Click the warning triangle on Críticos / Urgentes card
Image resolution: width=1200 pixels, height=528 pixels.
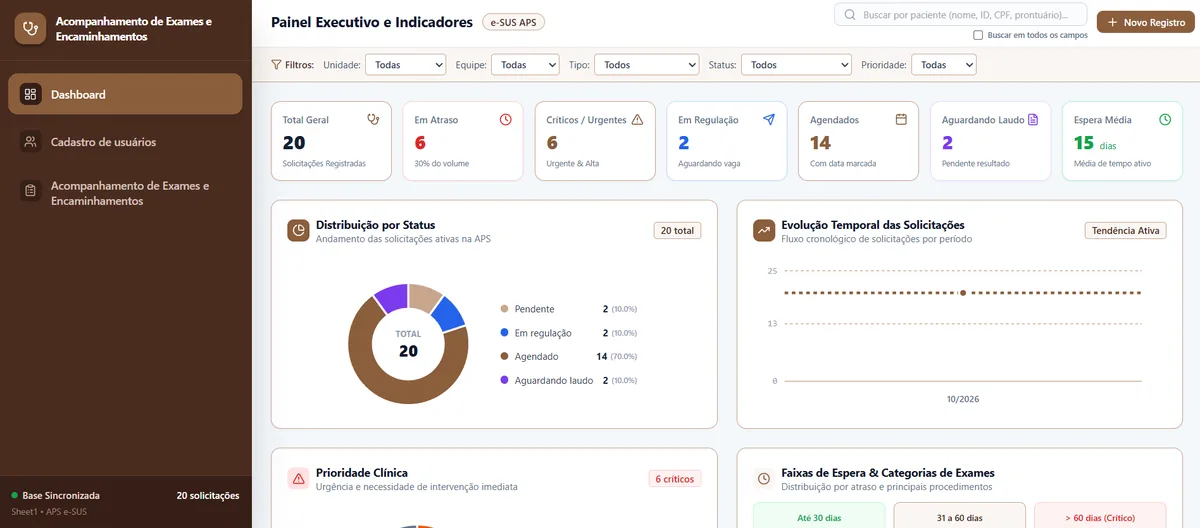point(637,119)
